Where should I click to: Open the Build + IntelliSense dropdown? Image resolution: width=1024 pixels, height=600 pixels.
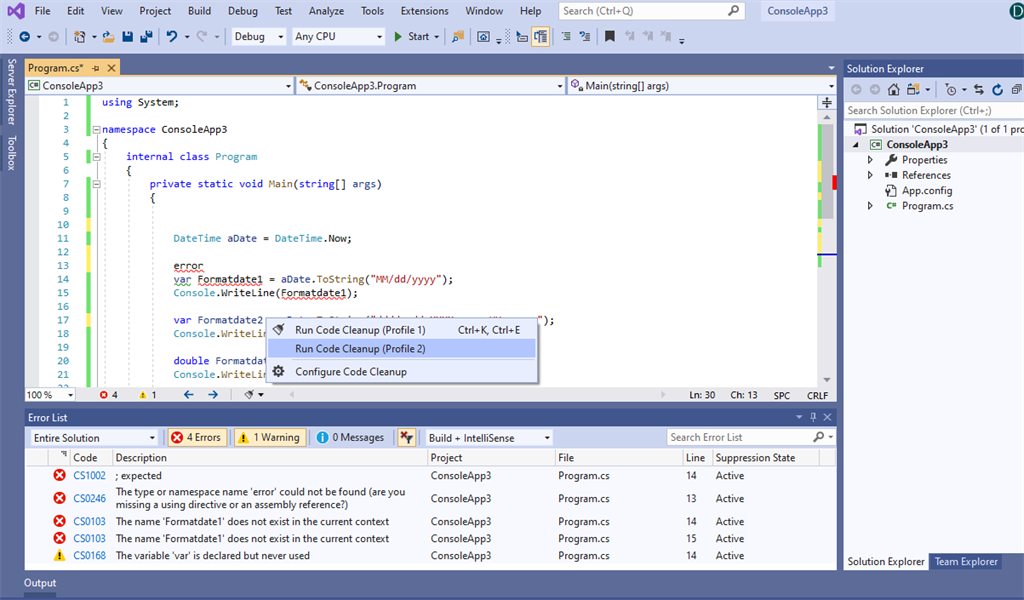490,436
